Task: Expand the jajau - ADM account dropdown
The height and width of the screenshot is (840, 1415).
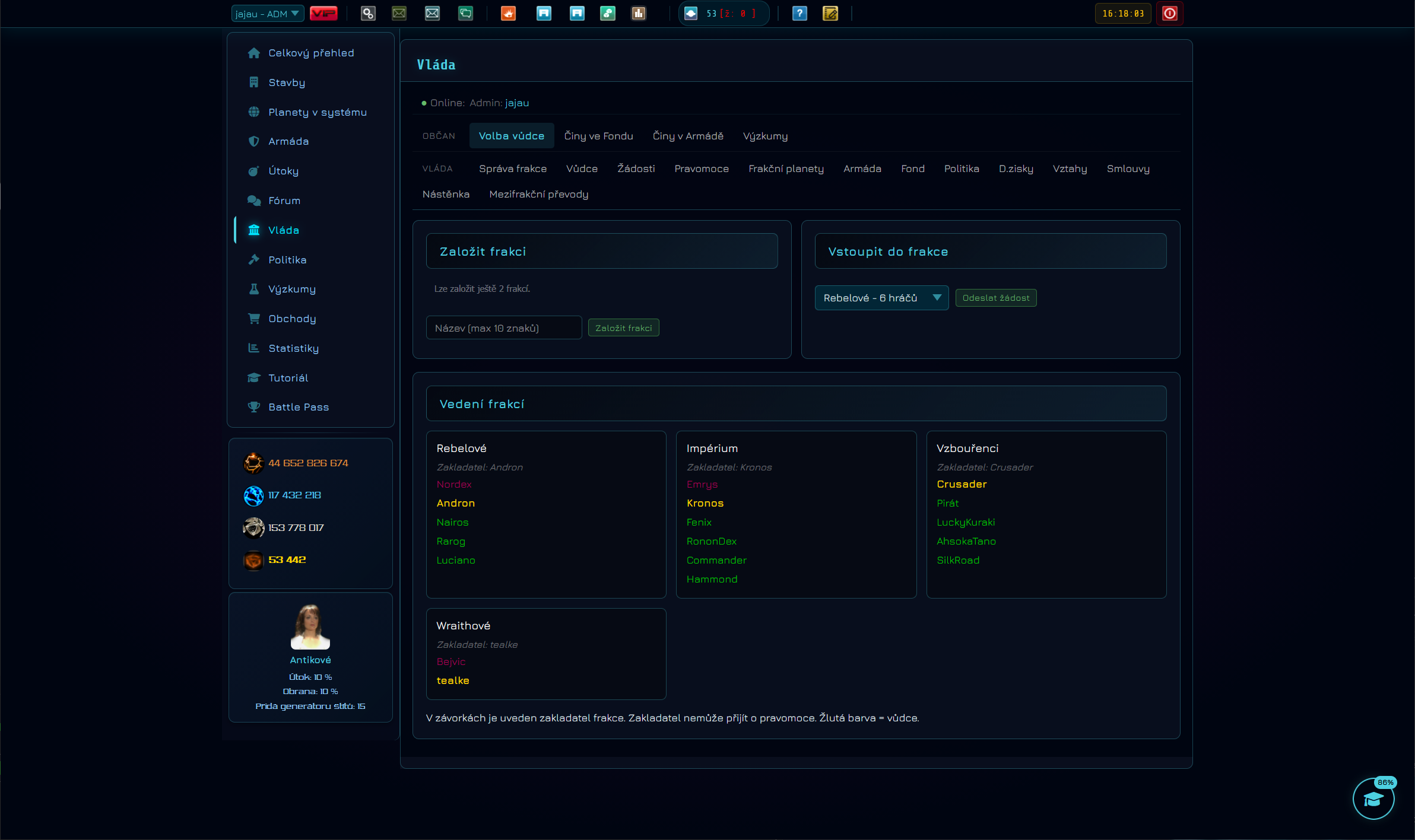Action: (268, 14)
